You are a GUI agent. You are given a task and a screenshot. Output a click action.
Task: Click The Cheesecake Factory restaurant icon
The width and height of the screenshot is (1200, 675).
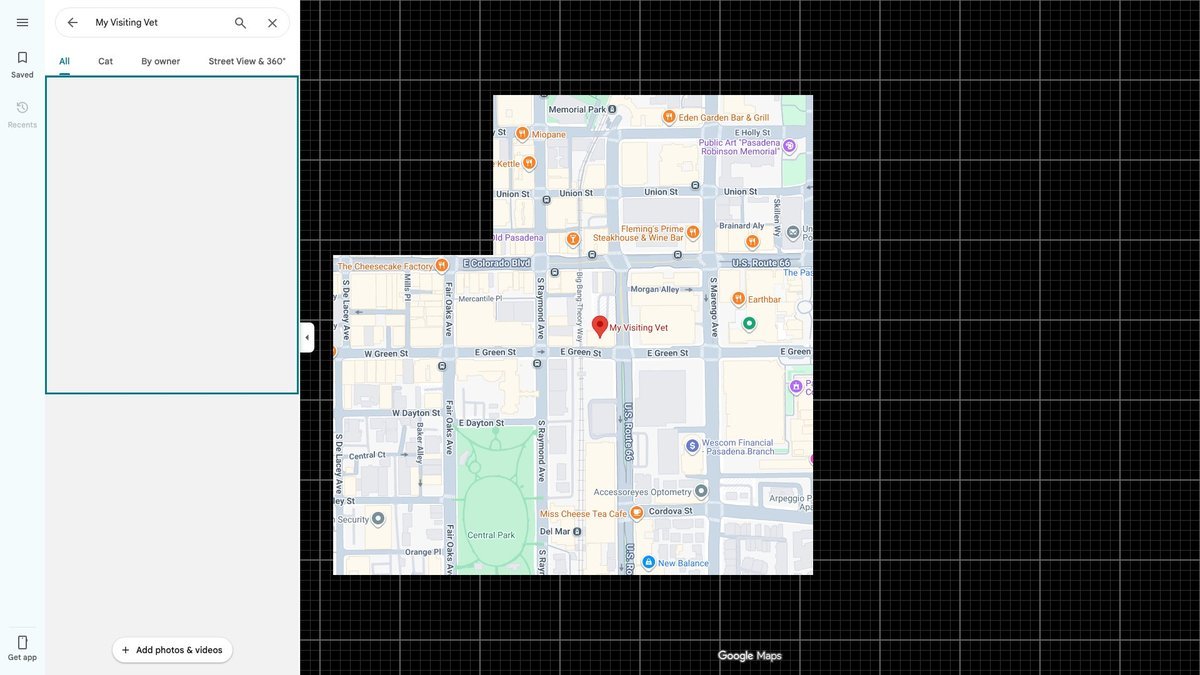pyautogui.click(x=441, y=266)
